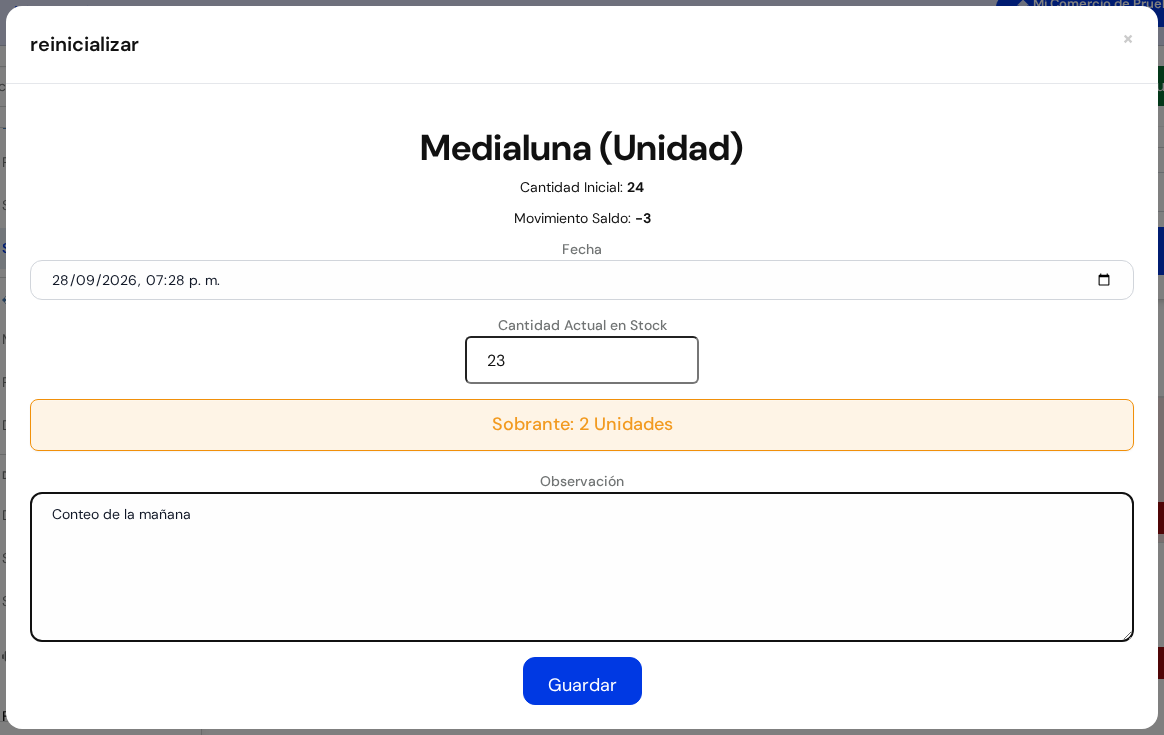
Task: Click the Observación label
Action: point(582,481)
